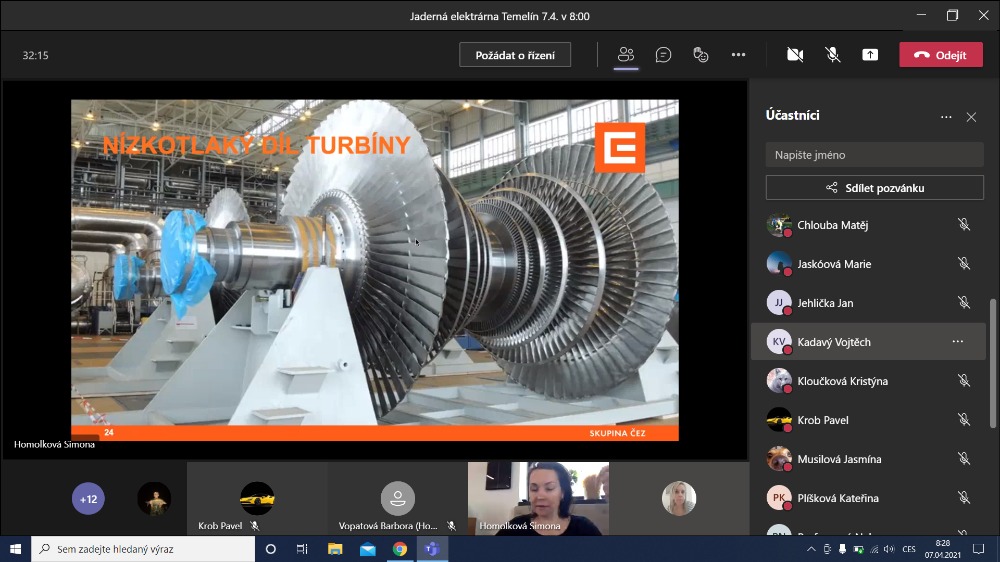Image resolution: width=1000 pixels, height=562 pixels.
Task: Open more actions menu in meeting toolbar
Action: click(x=738, y=55)
